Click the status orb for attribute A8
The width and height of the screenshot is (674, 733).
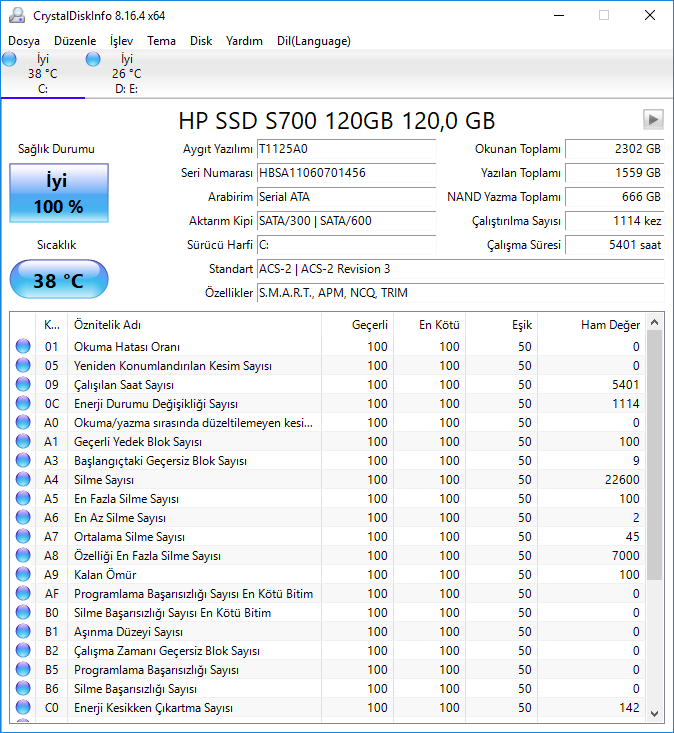[x=23, y=555]
